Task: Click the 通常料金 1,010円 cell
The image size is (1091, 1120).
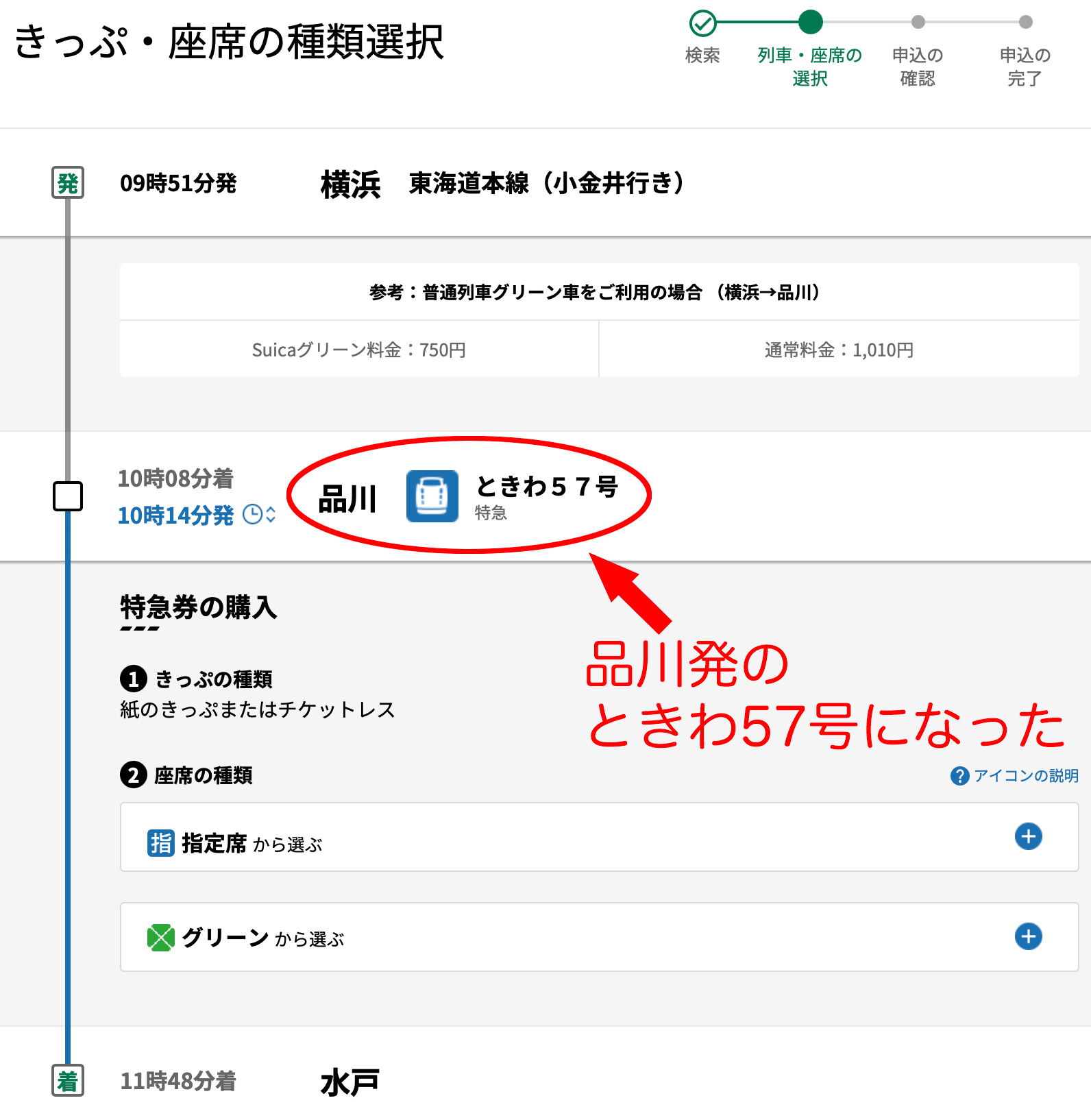Action: (839, 350)
